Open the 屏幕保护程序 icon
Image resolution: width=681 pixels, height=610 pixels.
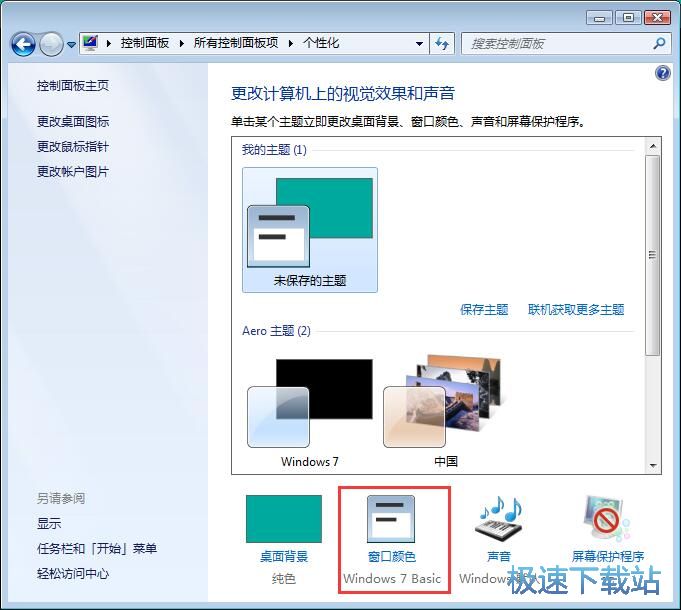coord(607,517)
